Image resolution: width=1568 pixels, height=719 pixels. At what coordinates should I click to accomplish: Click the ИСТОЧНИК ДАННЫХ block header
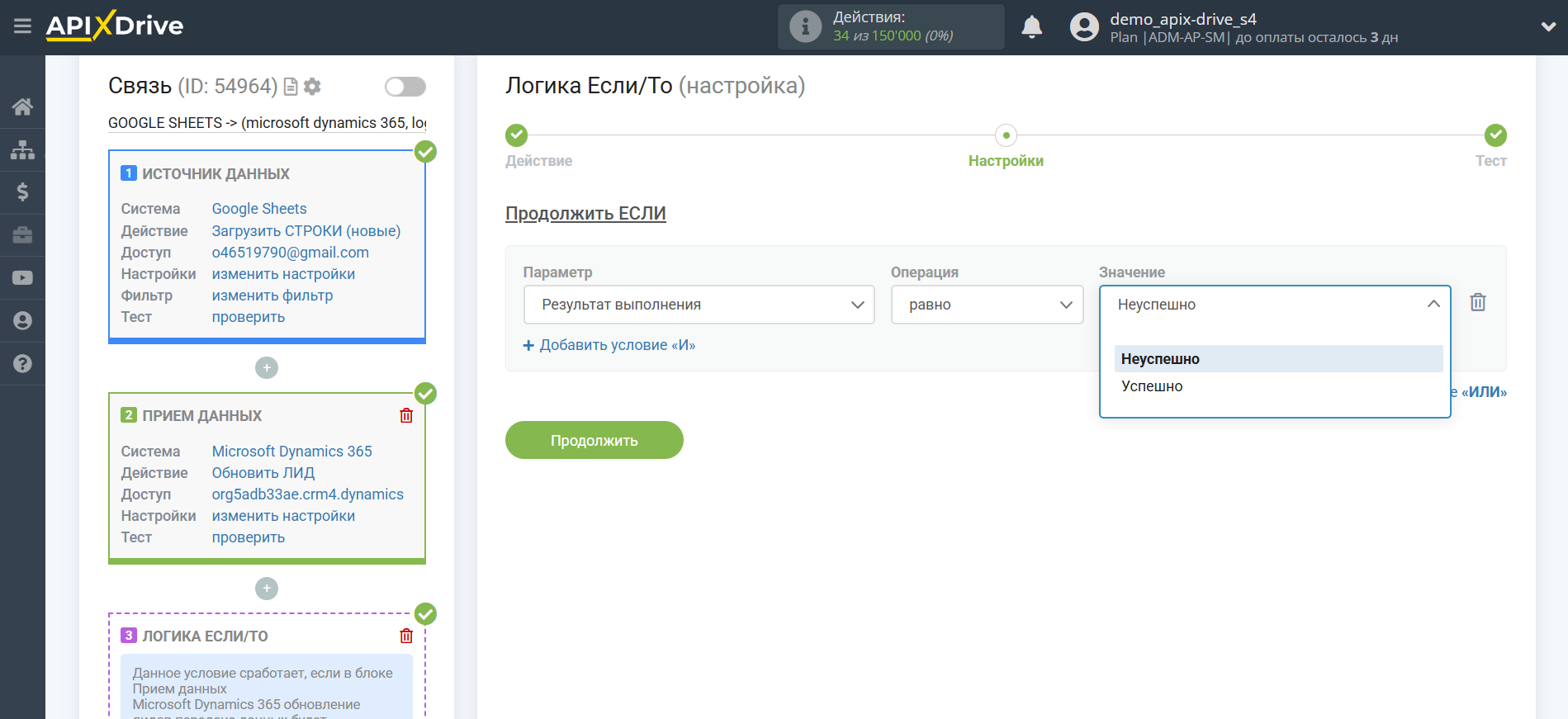coord(216,173)
